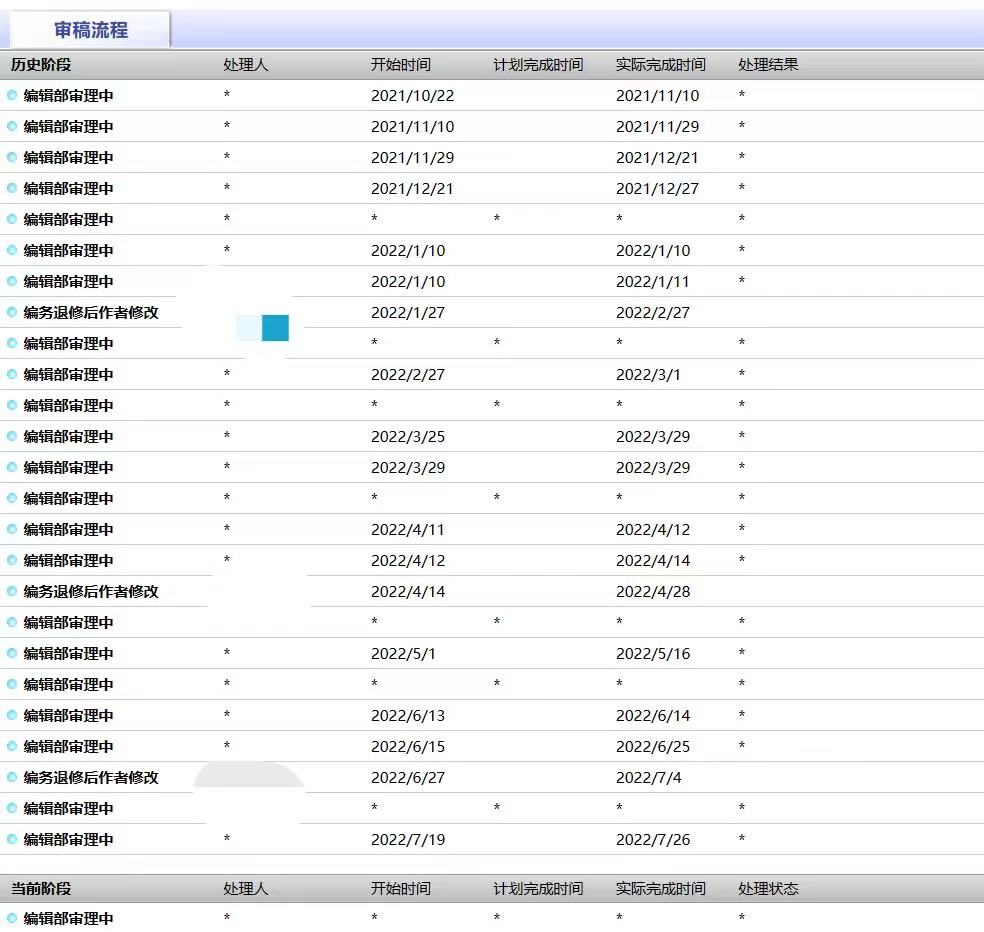Click the 处理状态 header in the current stage section
This screenshot has height=932, width=984.
pos(768,889)
